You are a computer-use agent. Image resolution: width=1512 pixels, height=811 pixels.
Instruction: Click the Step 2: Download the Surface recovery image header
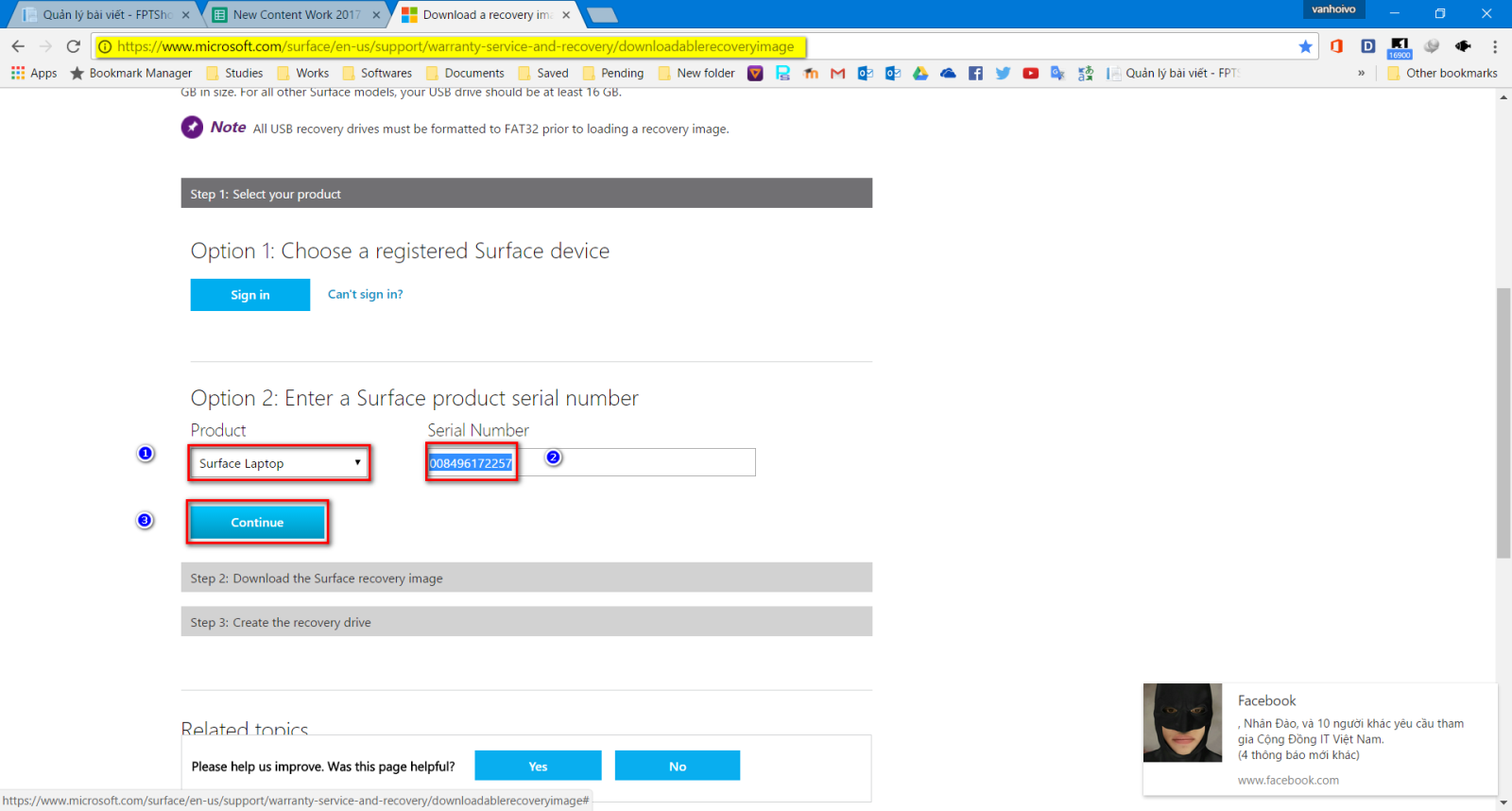pyautogui.click(x=526, y=578)
